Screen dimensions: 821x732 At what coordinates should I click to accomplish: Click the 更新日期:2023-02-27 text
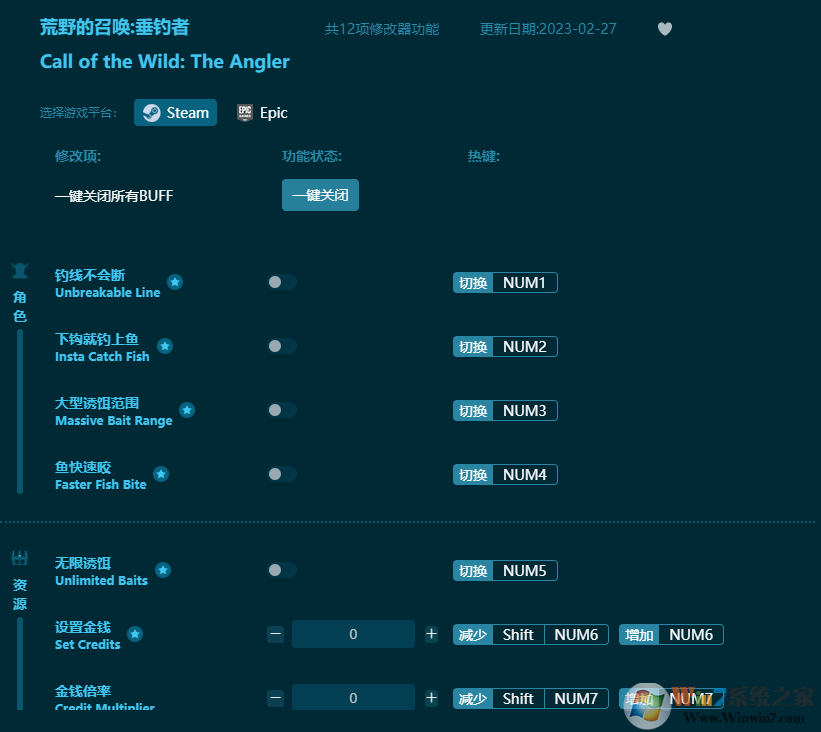click(x=548, y=29)
